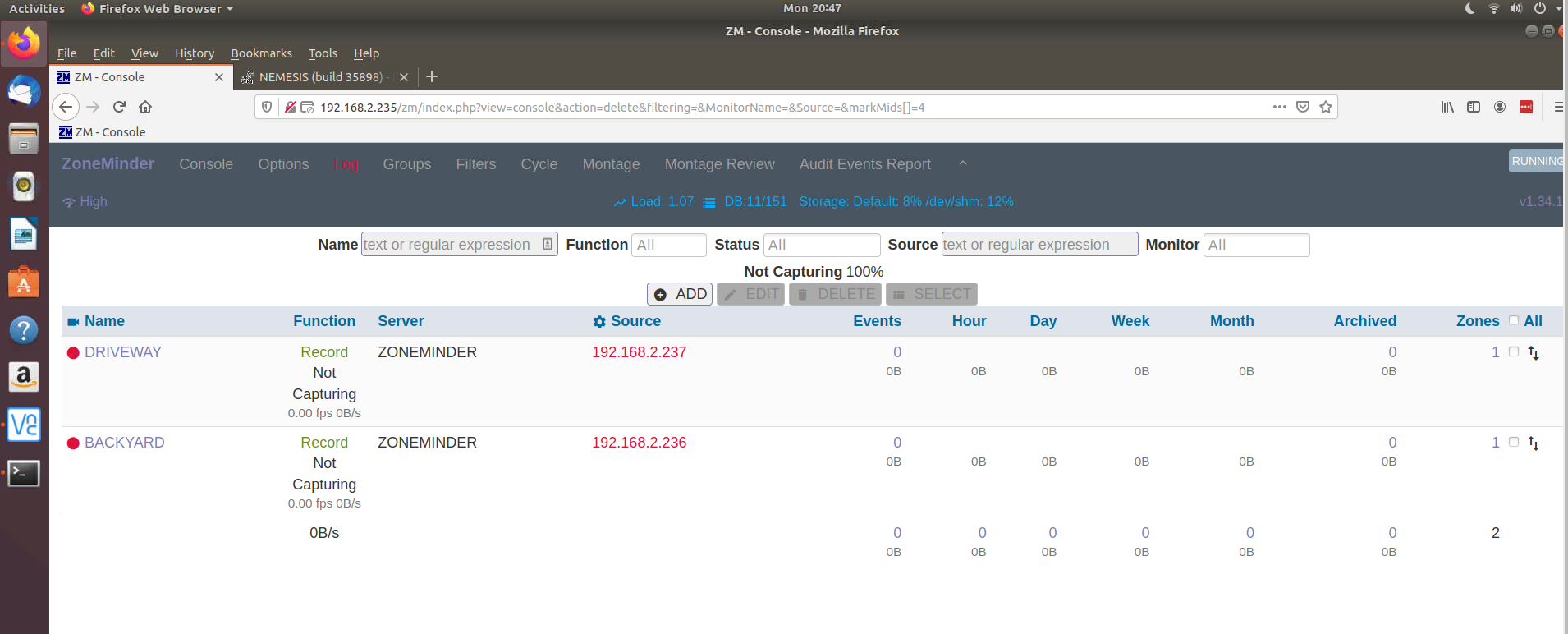Open the Function filter dropdown

tap(669, 245)
